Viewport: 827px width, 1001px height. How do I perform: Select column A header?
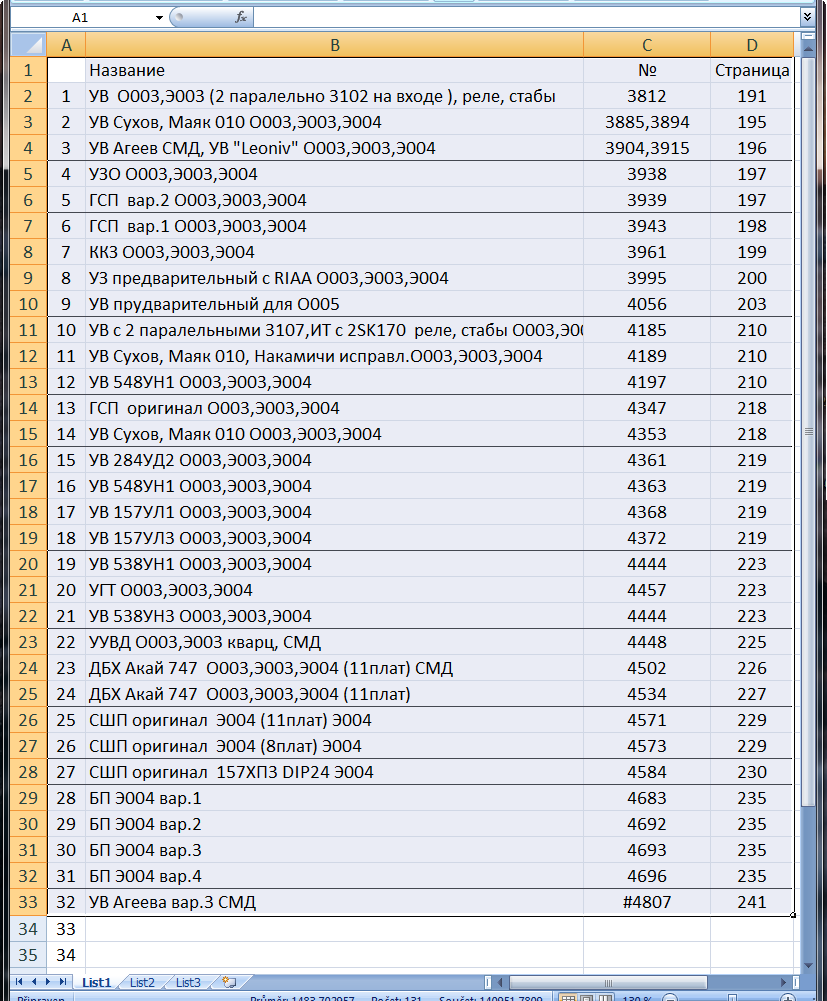tap(66, 45)
